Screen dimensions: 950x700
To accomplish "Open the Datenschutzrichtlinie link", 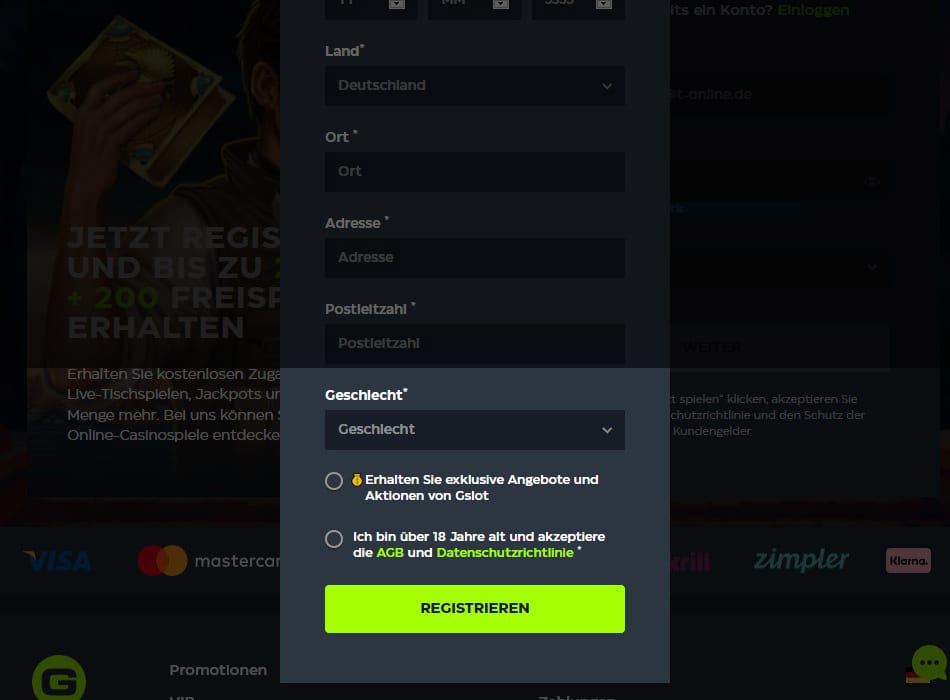I will 505,553.
